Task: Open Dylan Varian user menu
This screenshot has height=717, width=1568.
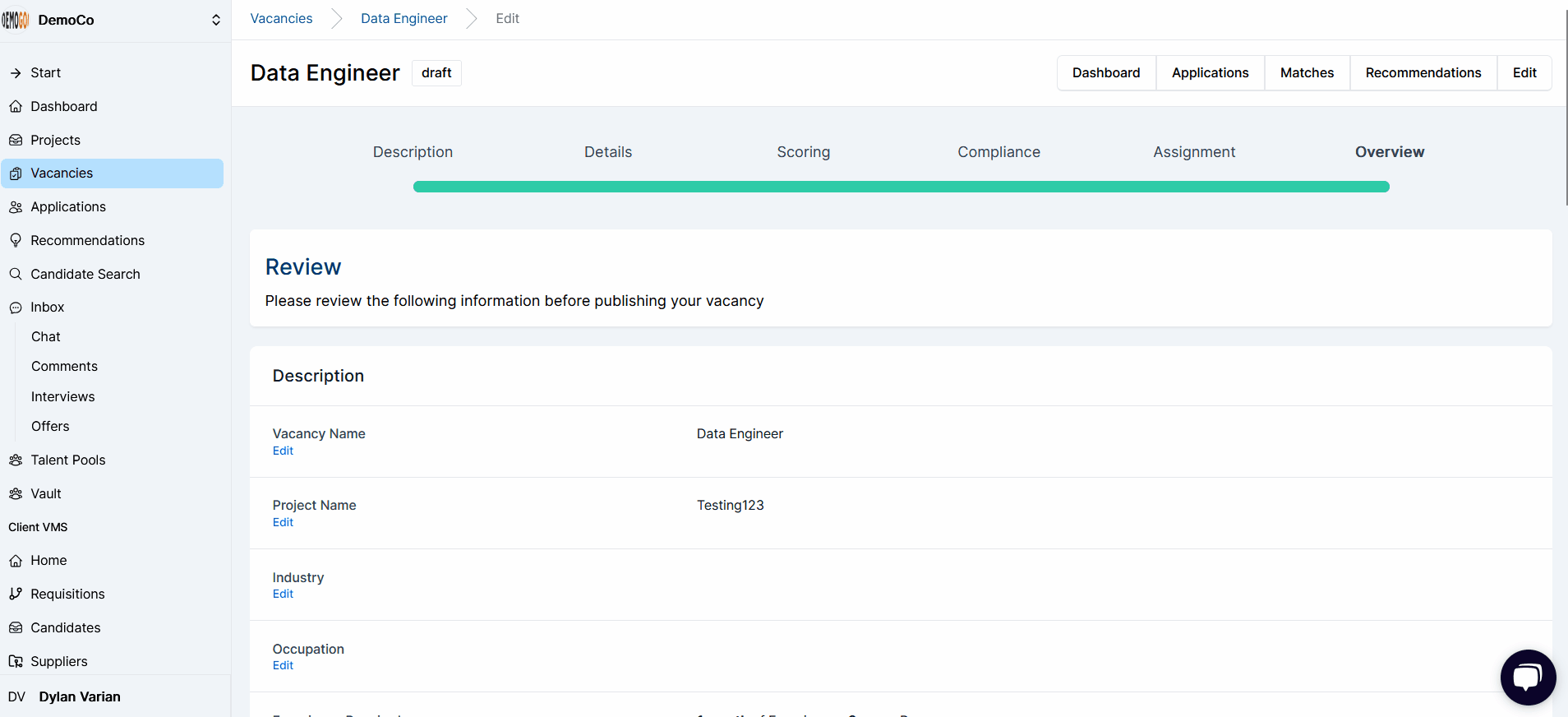Action: (x=115, y=697)
